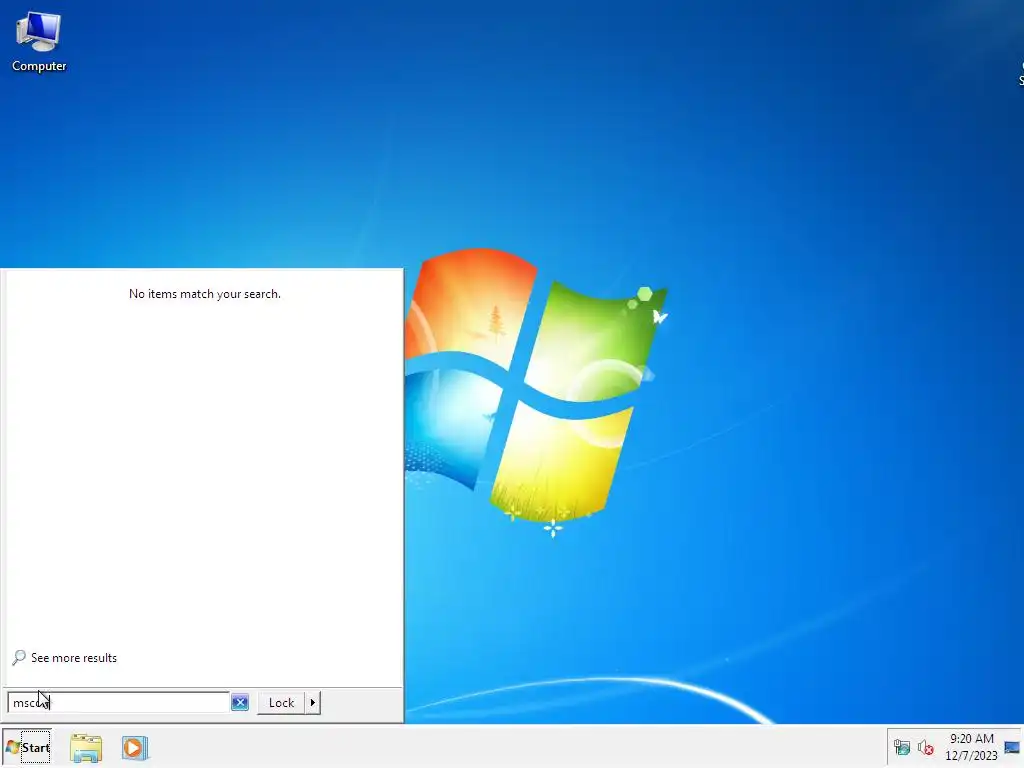Click inside the Start menu search field
Viewport: 1024px width, 768px height.
tap(119, 703)
